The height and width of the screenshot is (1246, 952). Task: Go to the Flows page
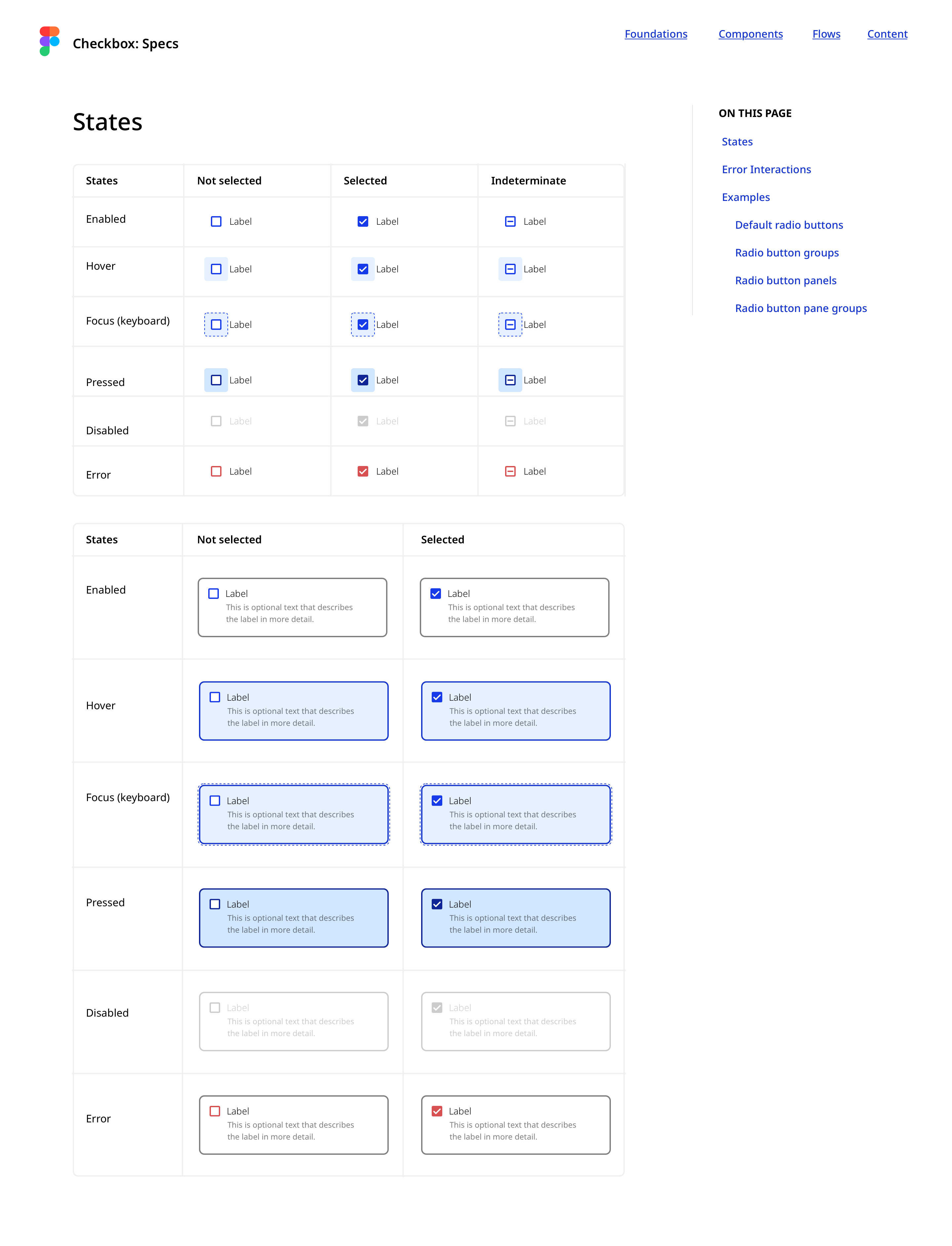[x=826, y=34]
